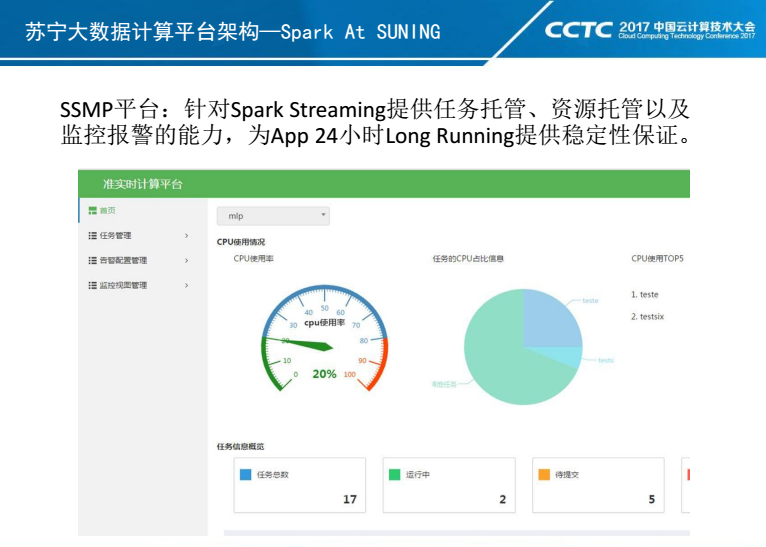The image size is (766, 547).
Task: Click the CPU使用率 chart title
Action: tap(254, 258)
